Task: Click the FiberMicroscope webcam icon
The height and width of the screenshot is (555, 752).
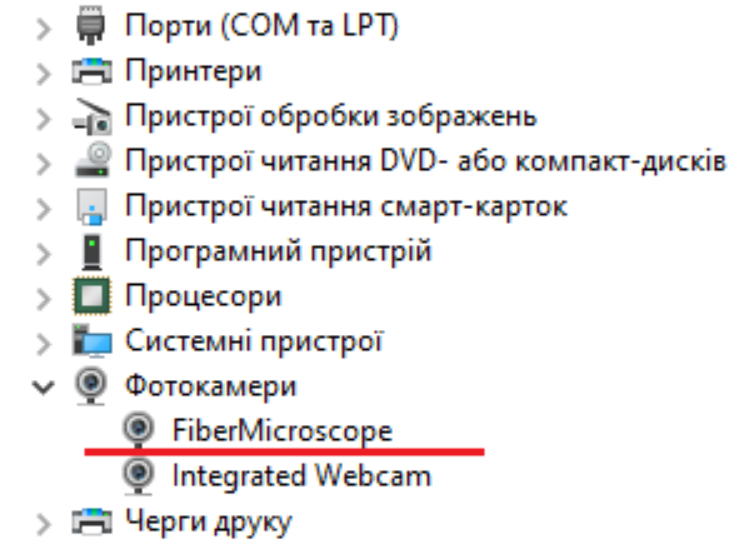Action: (140, 431)
